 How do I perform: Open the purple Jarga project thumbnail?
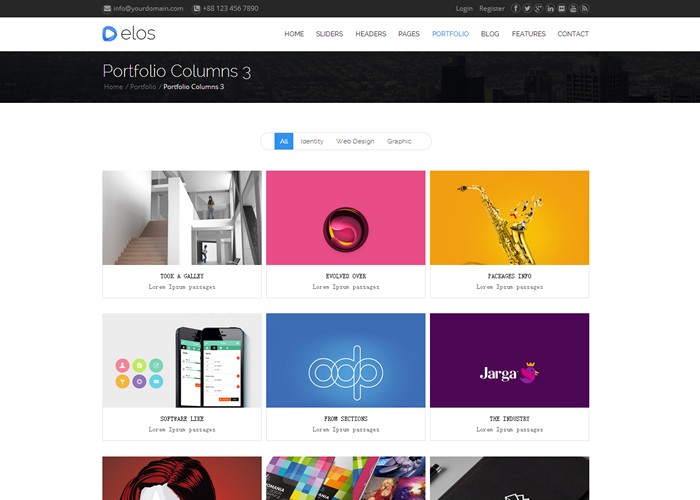509,360
